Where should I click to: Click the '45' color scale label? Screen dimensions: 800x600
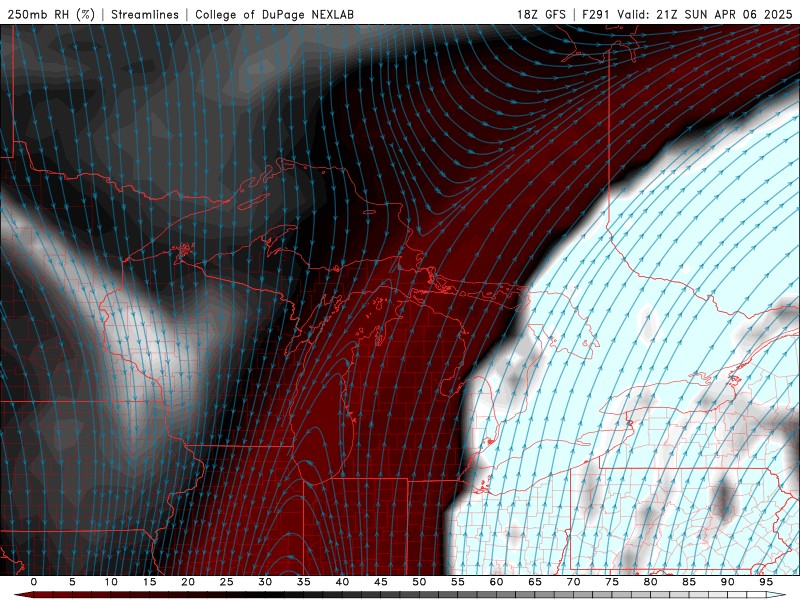pos(381,582)
